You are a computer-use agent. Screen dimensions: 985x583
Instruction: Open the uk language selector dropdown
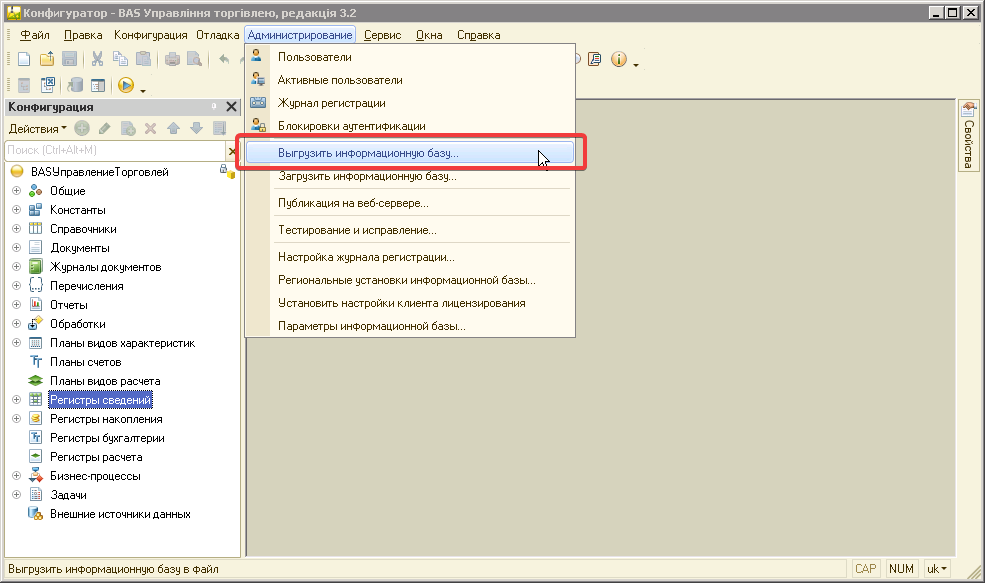pyautogui.click(x=937, y=569)
